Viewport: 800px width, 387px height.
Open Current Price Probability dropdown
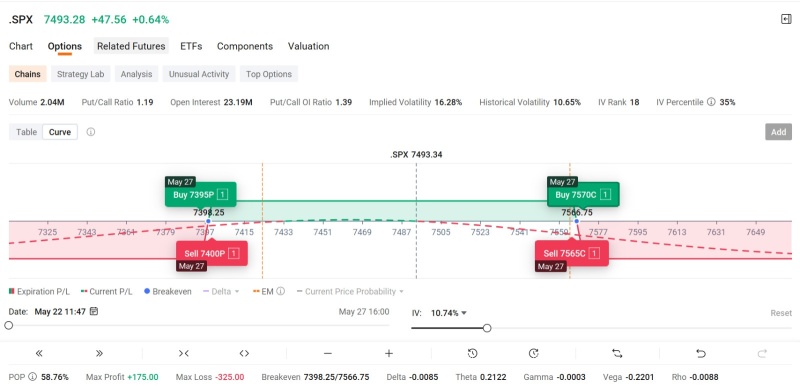(351, 292)
